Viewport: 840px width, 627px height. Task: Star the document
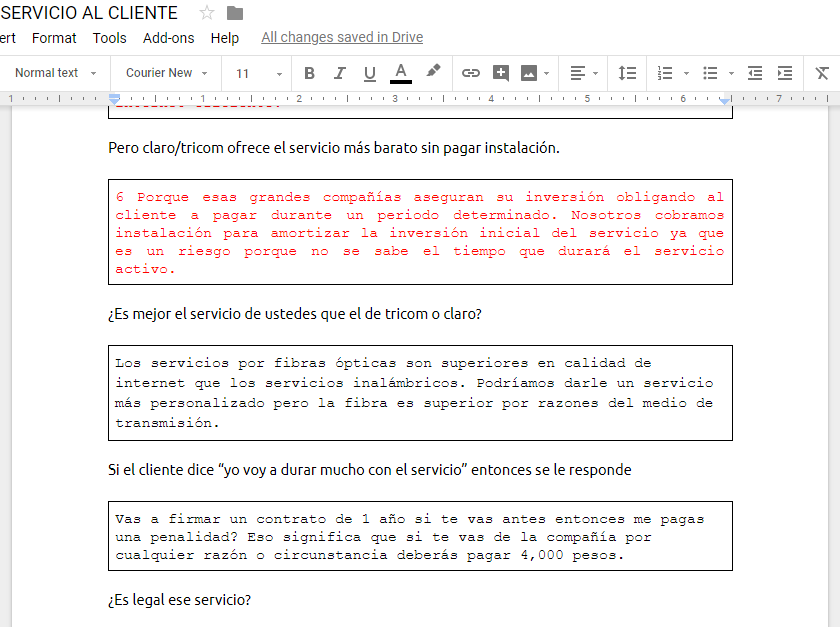(207, 13)
